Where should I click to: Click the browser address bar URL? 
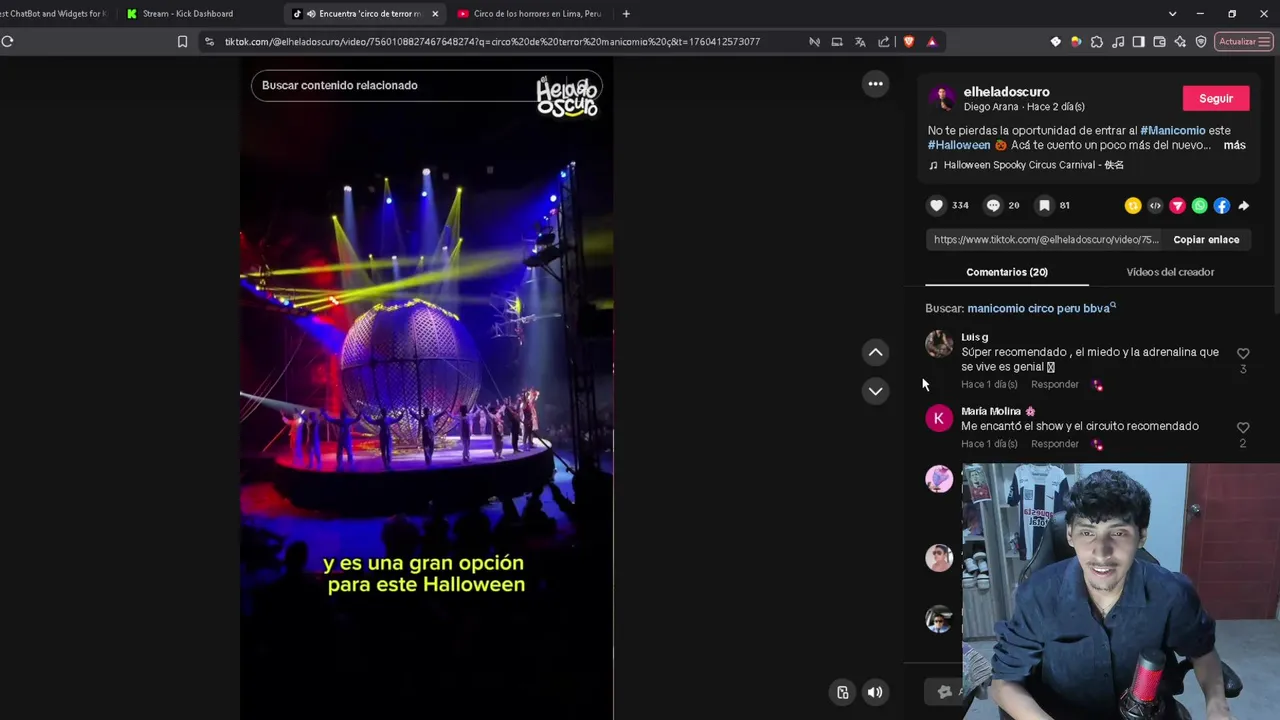tap(492, 42)
